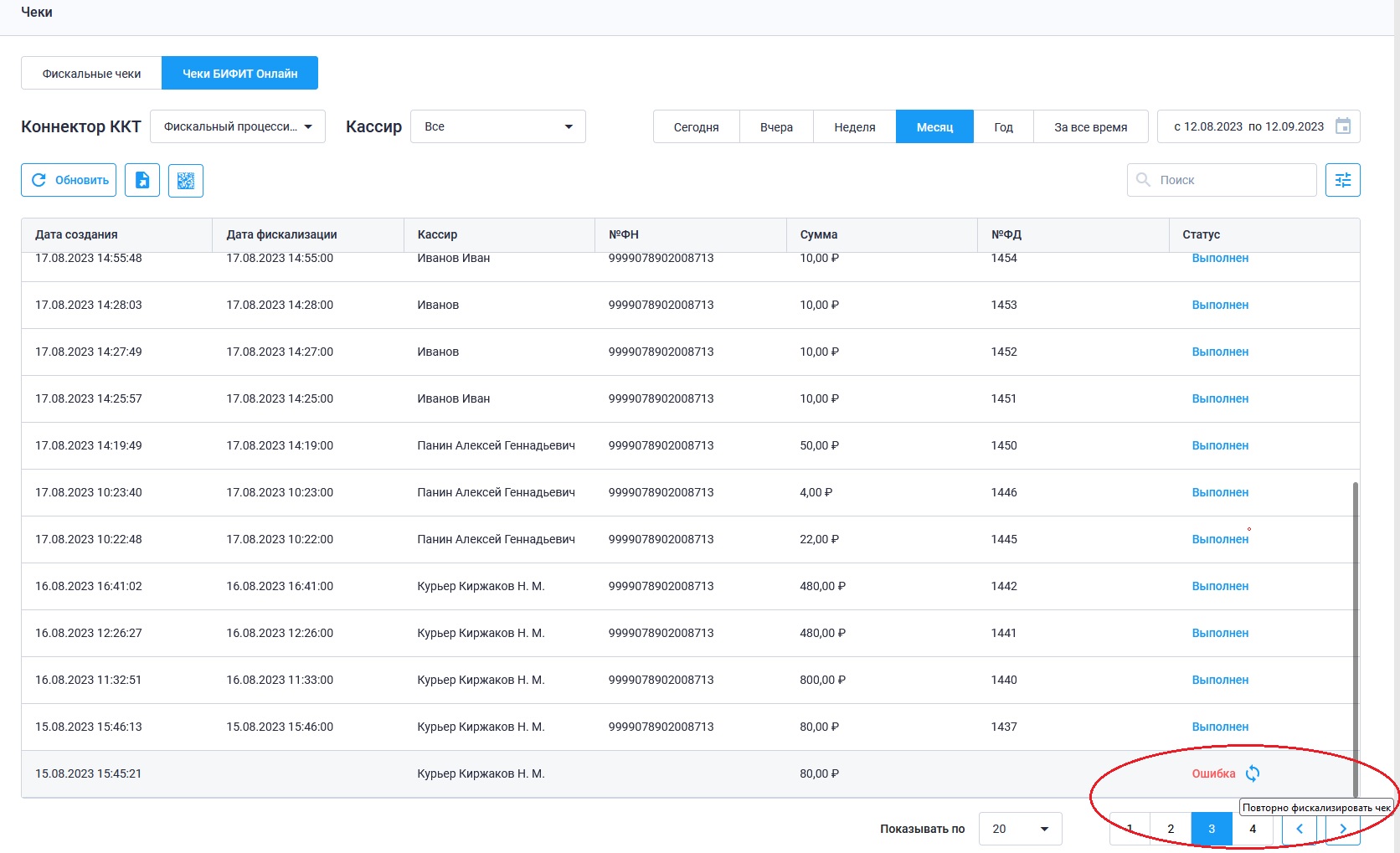Select the Чеки БИФИТ Онлайн tab
Screen dimensions: 1400x853
pyautogui.click(x=239, y=73)
